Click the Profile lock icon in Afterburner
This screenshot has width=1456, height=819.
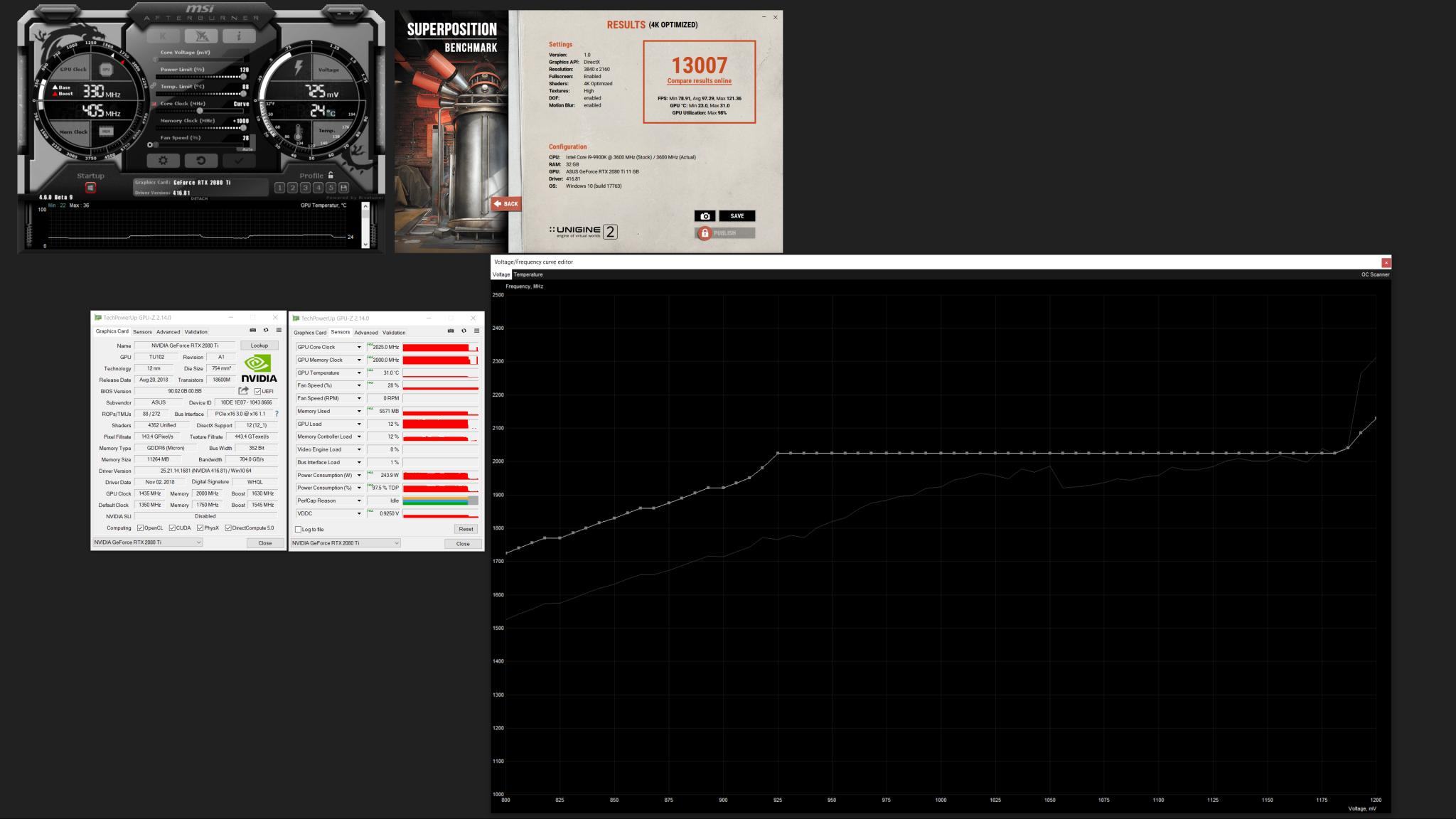tap(331, 175)
